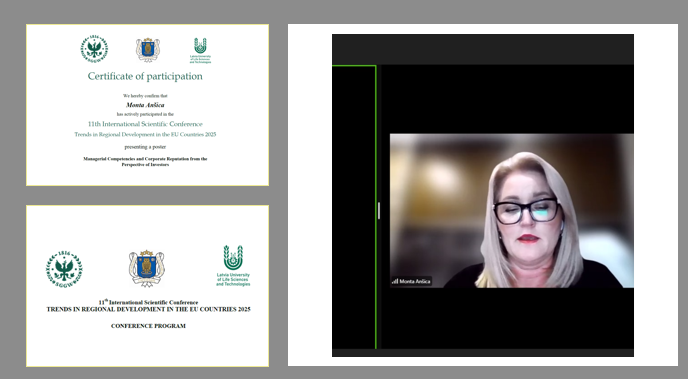688x379 pixels.
Task: Click the "We hereby confirm that" line
Action: pos(145,96)
